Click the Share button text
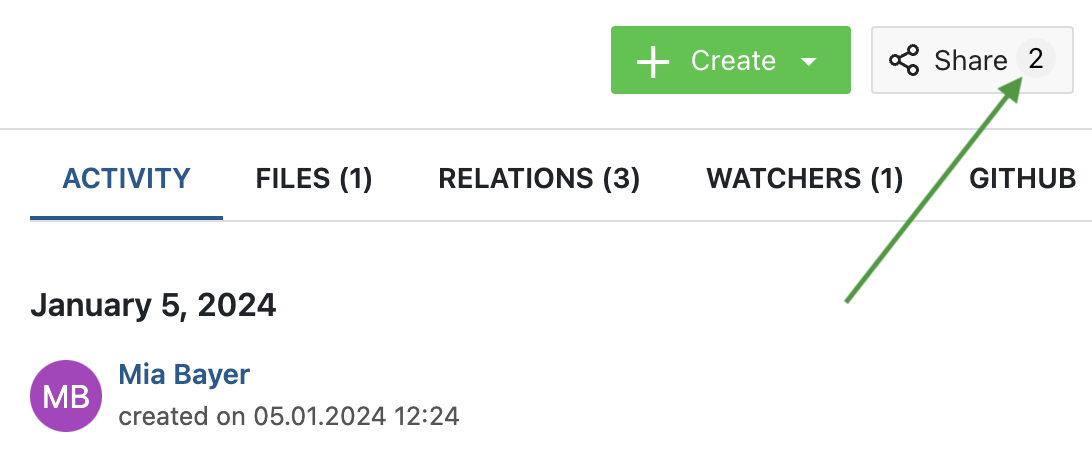The height and width of the screenshot is (462, 1092). (970, 61)
